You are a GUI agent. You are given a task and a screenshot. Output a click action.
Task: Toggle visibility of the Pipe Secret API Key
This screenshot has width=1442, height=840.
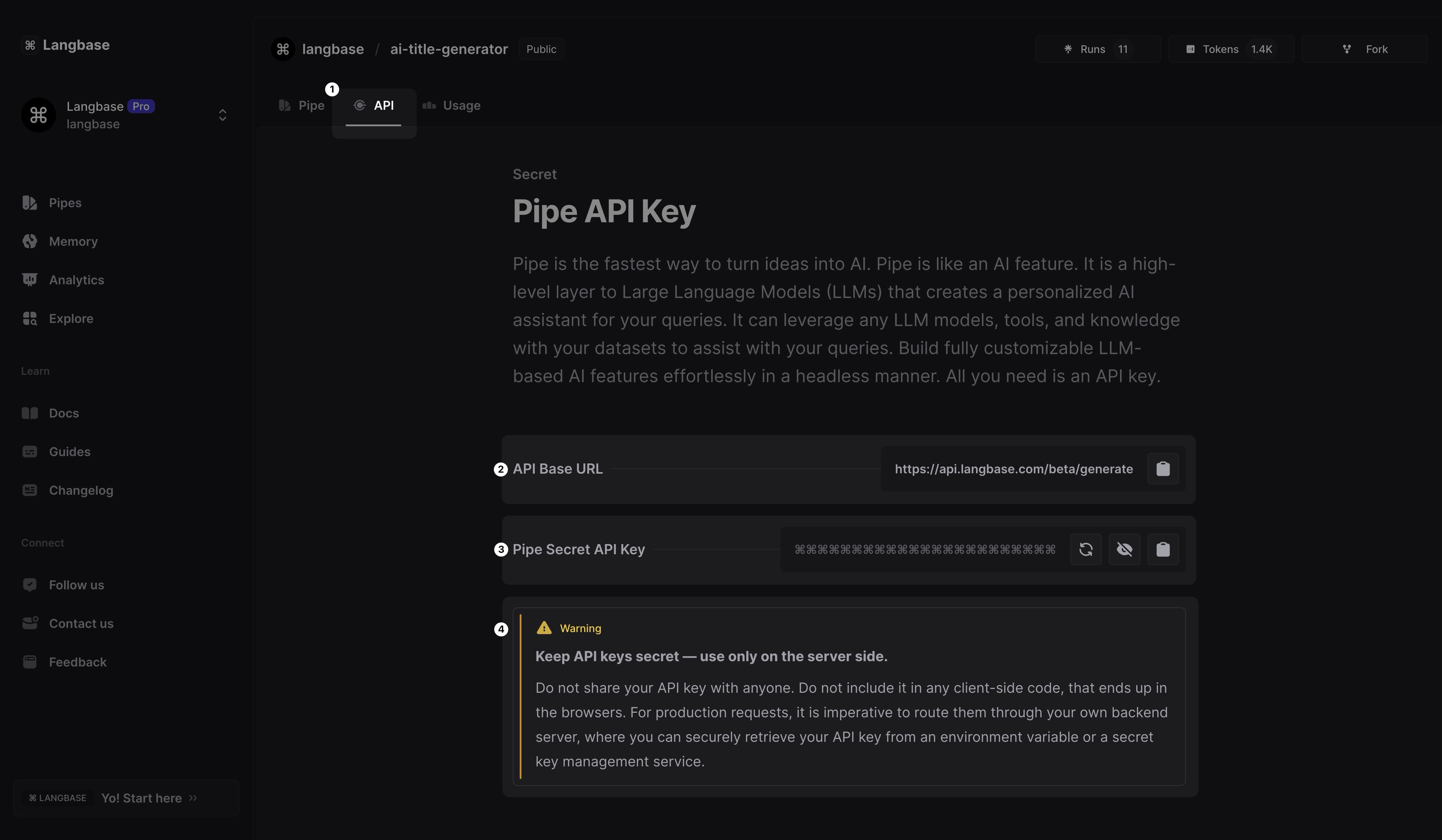coord(1124,549)
